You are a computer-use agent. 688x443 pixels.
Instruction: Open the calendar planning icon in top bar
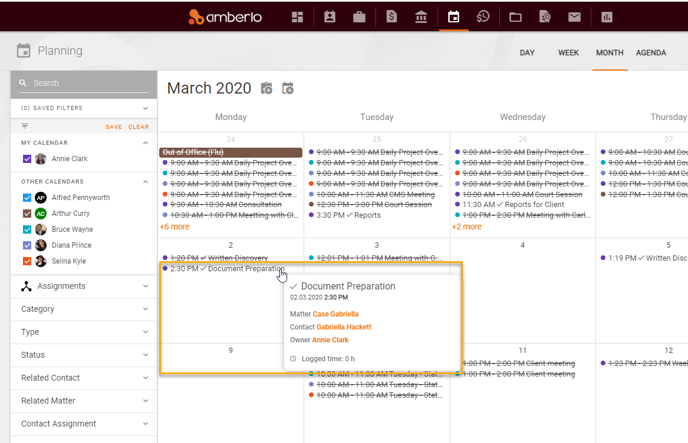point(454,17)
